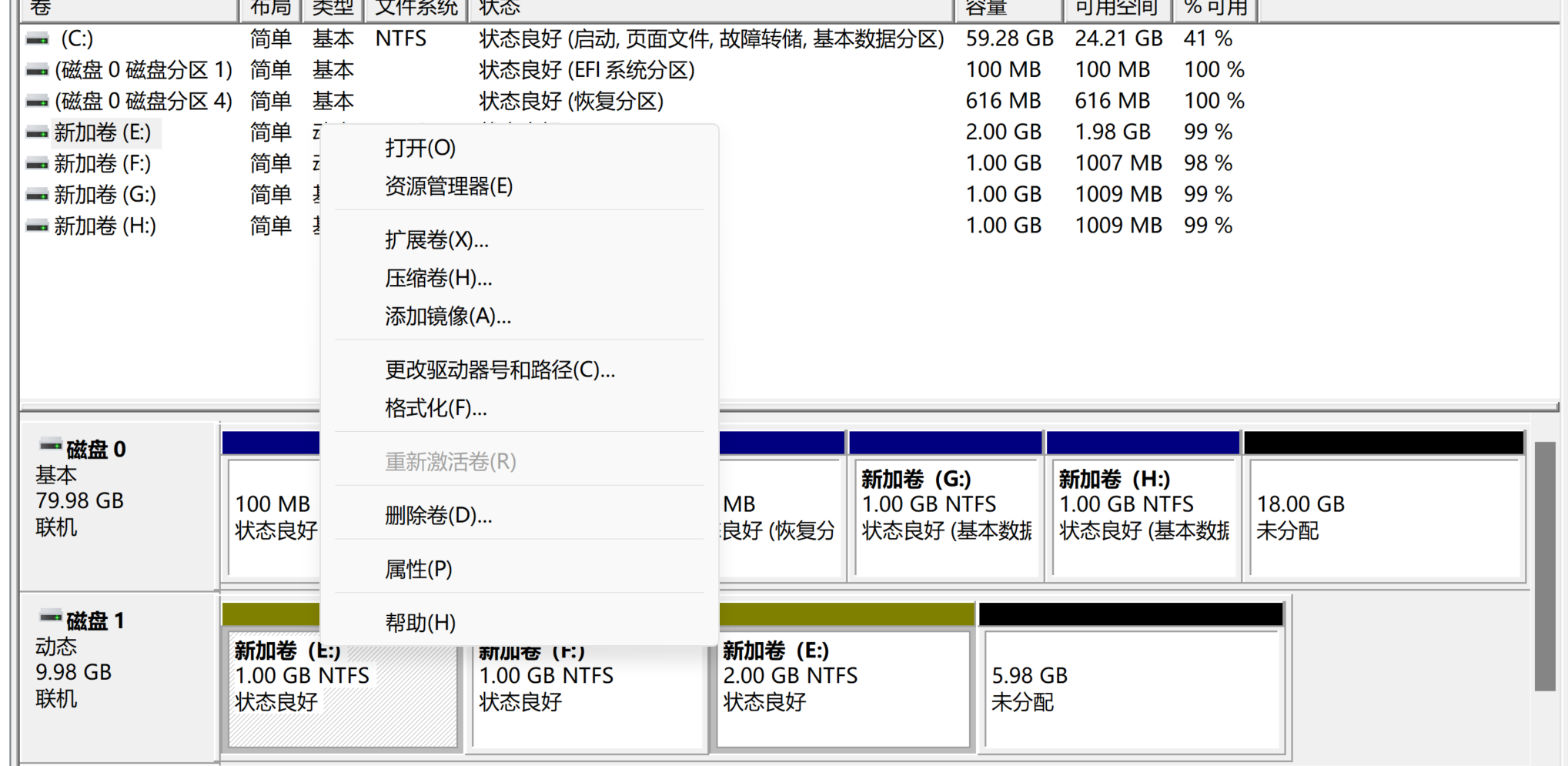Click drive icon next to 新加卷 (G:) list row

[37, 196]
